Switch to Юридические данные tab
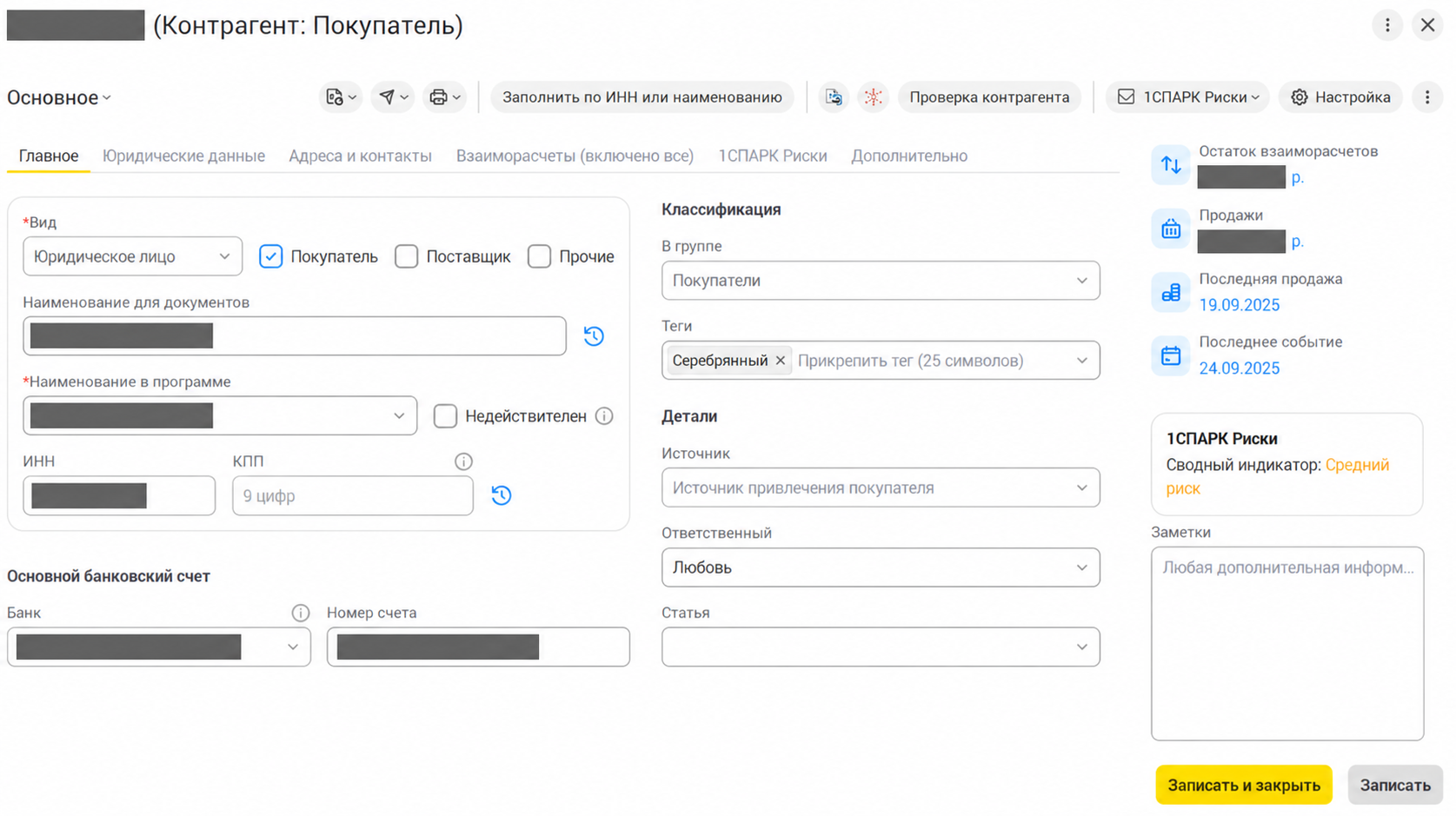 [183, 156]
